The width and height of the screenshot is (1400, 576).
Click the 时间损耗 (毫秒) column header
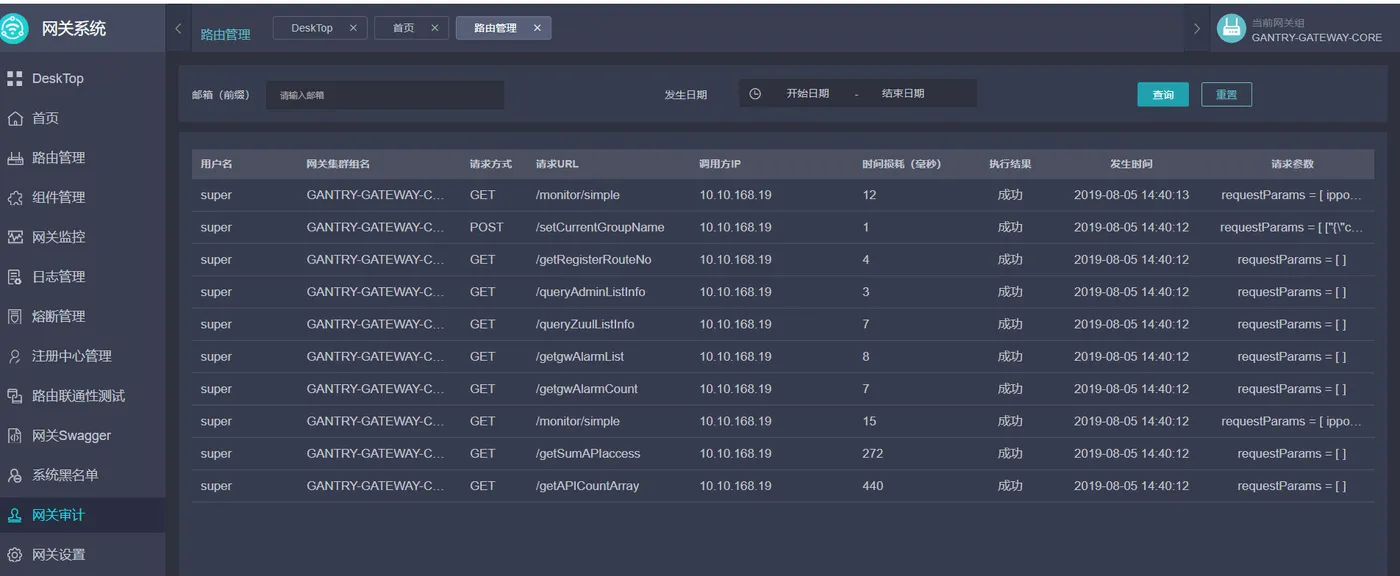click(x=902, y=164)
